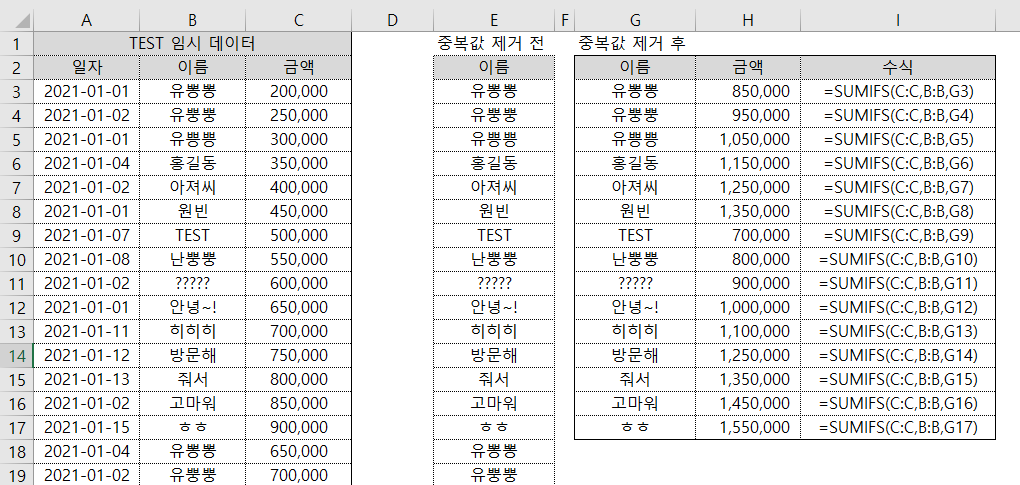Click 'TEST' in column G

point(635,235)
